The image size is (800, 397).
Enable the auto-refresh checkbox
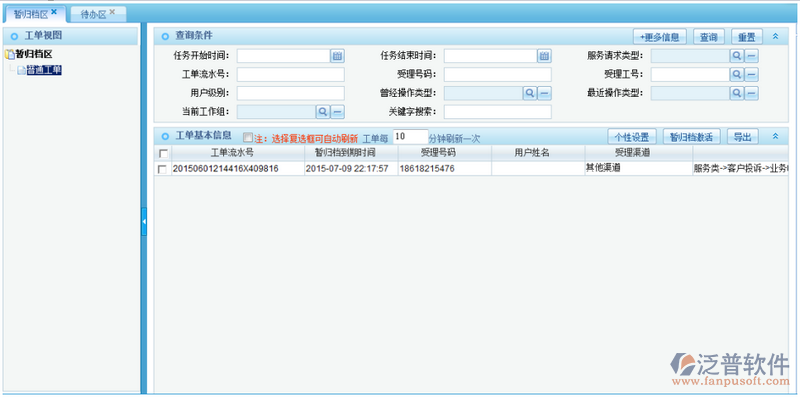coord(247,137)
